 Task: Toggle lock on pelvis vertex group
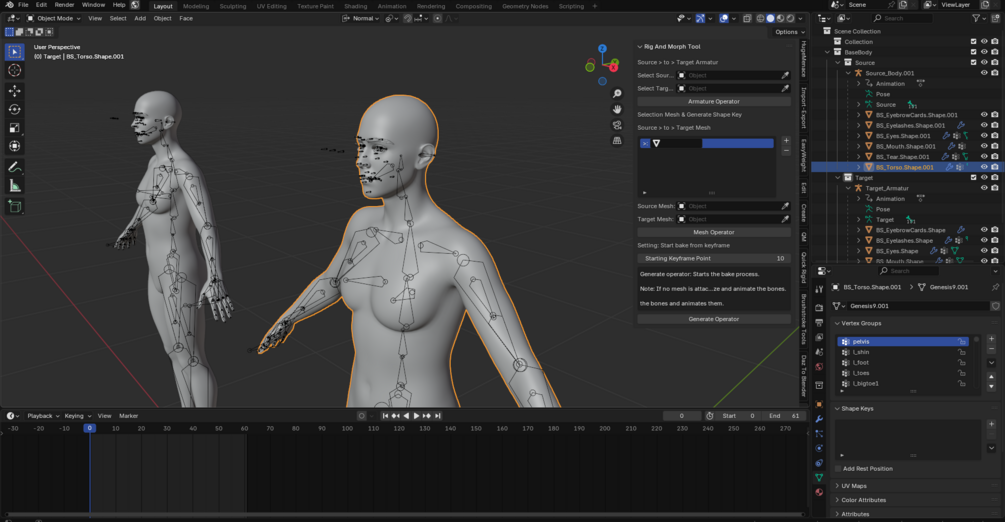(961, 342)
